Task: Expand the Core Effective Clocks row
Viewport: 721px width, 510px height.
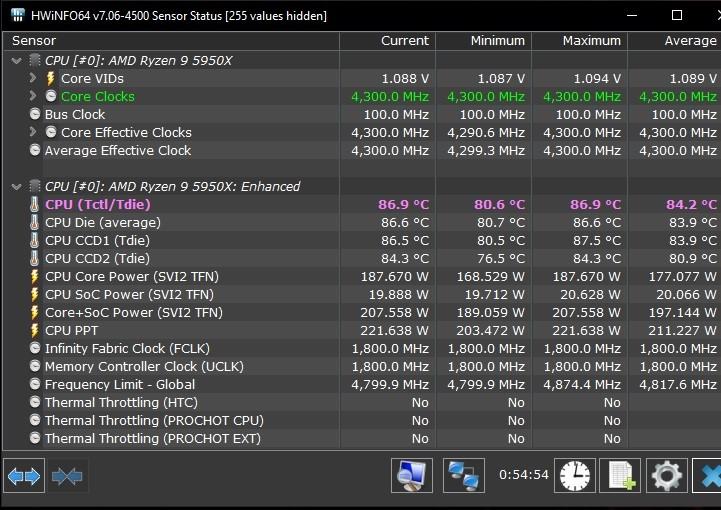Action: [33, 132]
